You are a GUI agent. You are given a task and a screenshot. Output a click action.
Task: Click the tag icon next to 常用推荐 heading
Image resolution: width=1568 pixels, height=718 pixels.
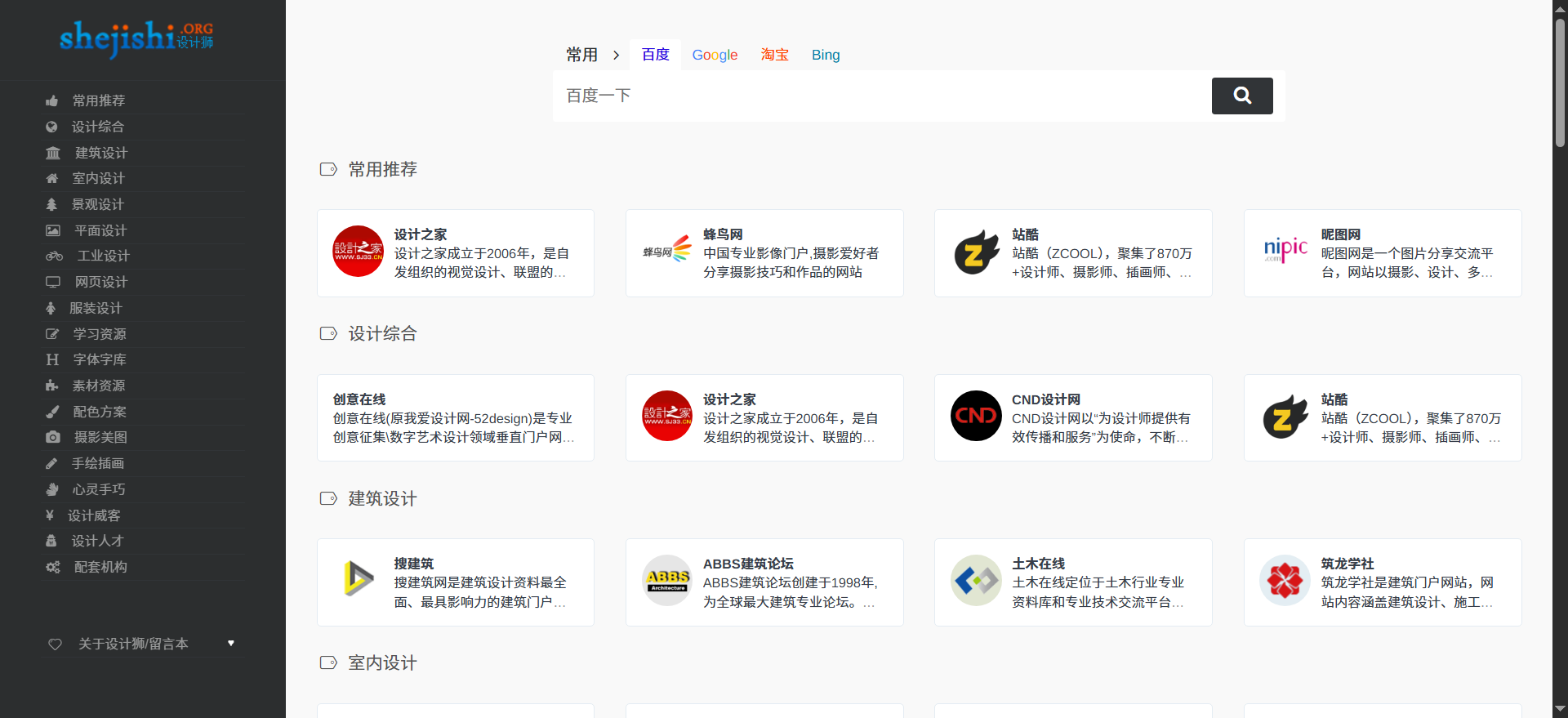(328, 169)
